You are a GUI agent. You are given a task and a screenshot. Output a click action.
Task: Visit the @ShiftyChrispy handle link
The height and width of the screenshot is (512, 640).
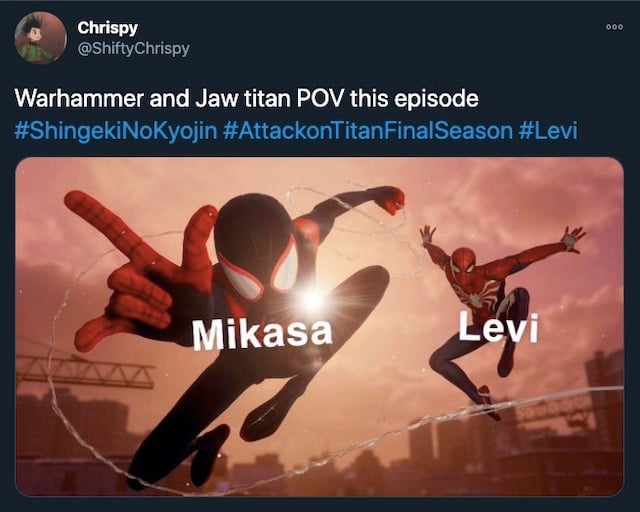tap(133, 49)
